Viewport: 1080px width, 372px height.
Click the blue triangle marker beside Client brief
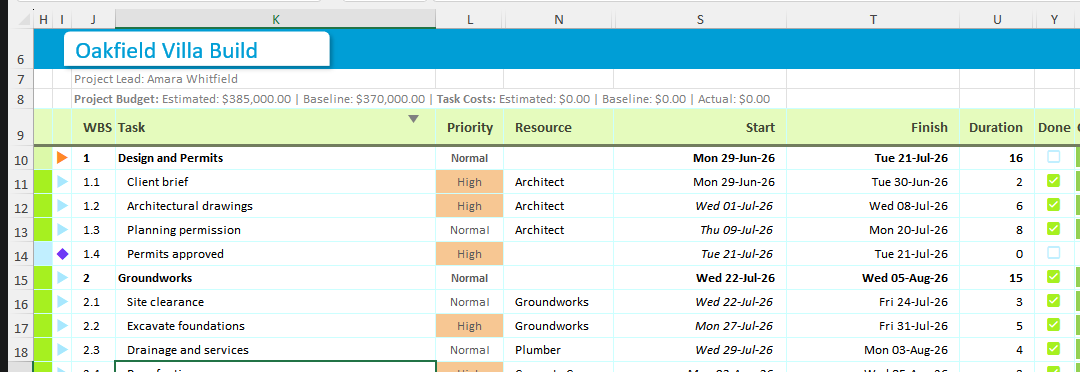click(62, 182)
